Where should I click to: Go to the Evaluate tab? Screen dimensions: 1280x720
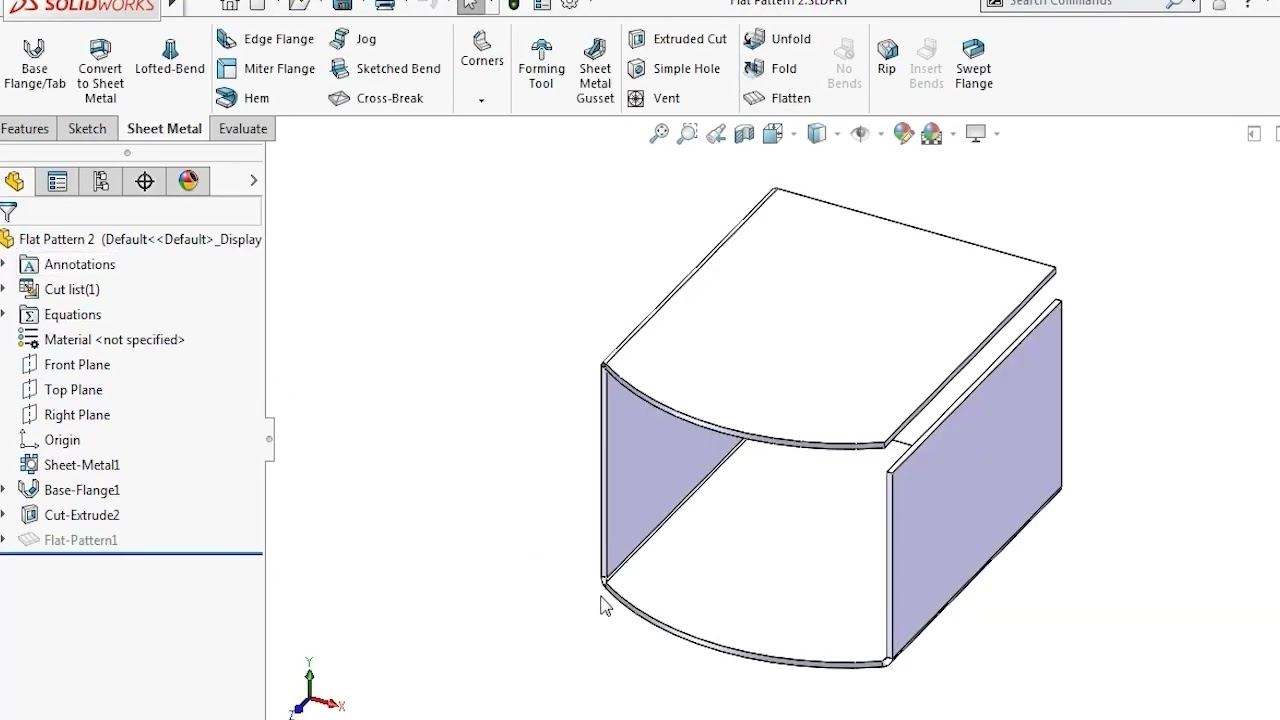[x=243, y=128]
